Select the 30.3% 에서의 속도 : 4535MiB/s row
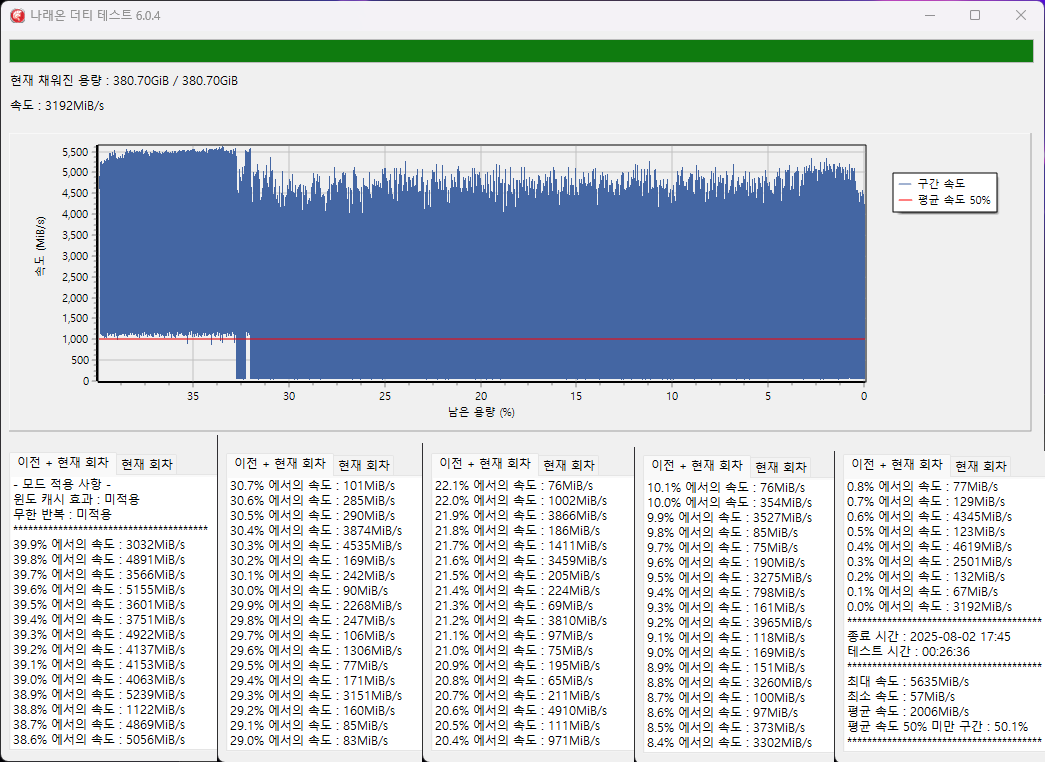The height and width of the screenshot is (762, 1045). (316, 545)
